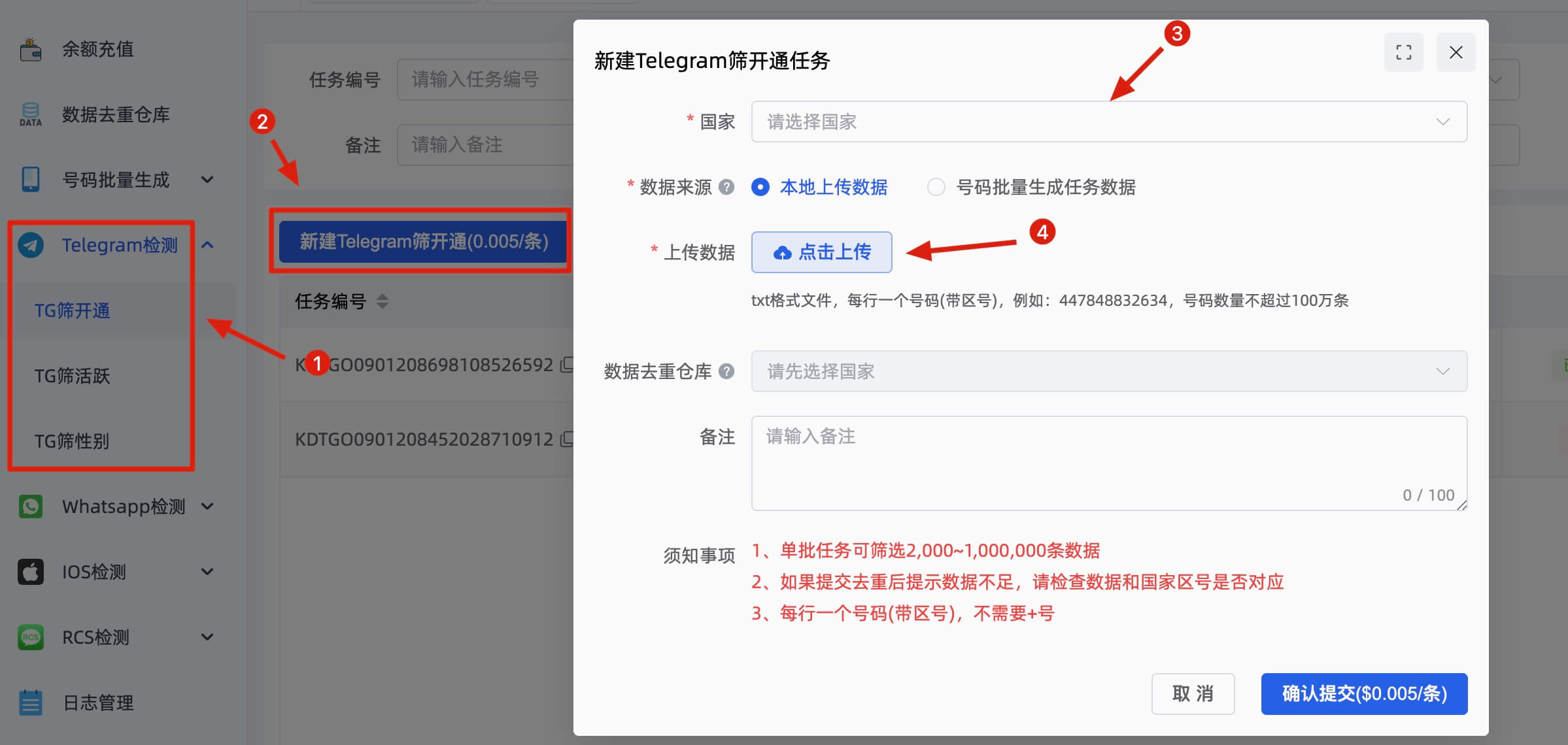Viewport: 1568px width, 745px height.
Task: Click the fullscreen expand icon on the dialog
Action: (1403, 52)
